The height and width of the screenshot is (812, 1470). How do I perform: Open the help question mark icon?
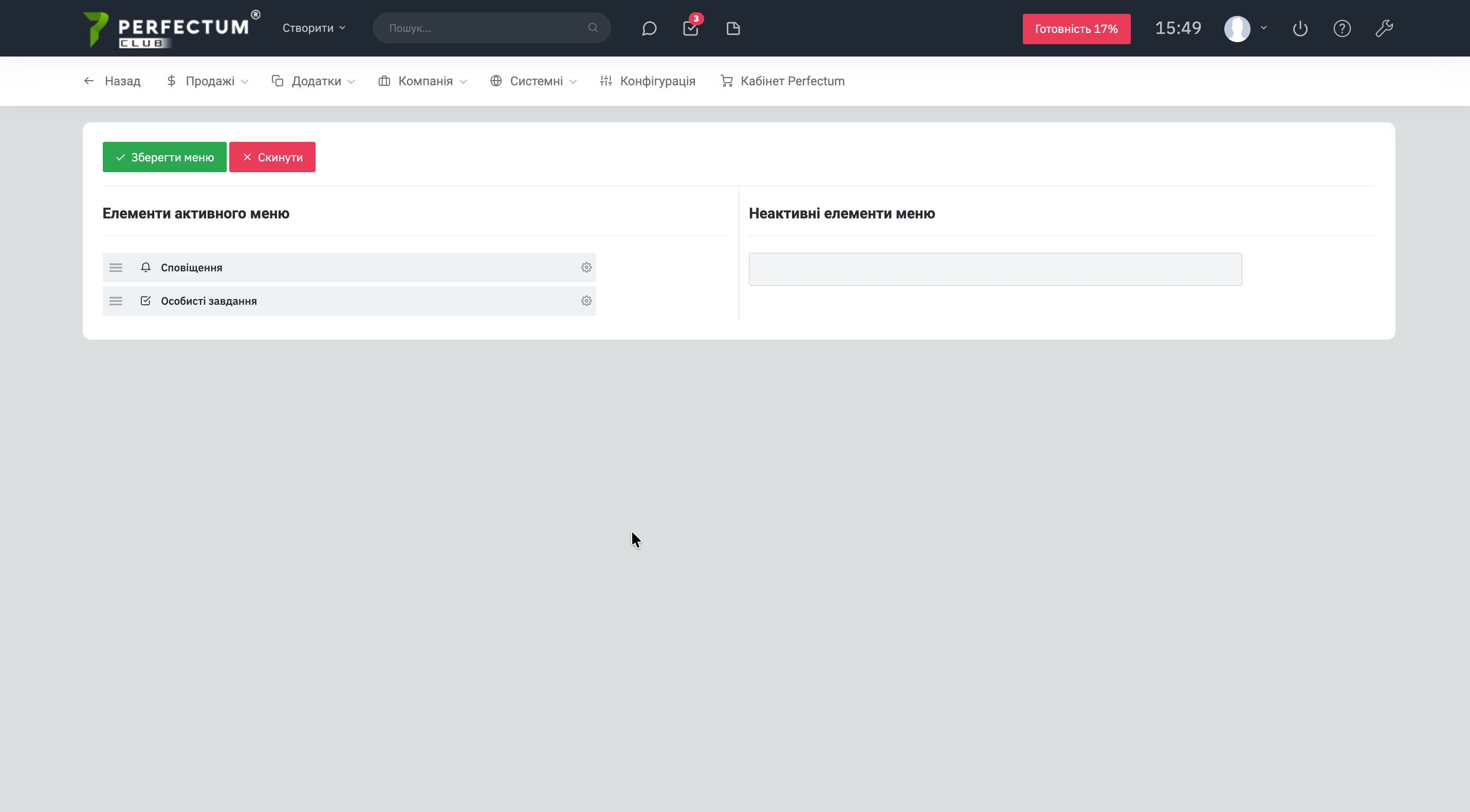coord(1342,29)
